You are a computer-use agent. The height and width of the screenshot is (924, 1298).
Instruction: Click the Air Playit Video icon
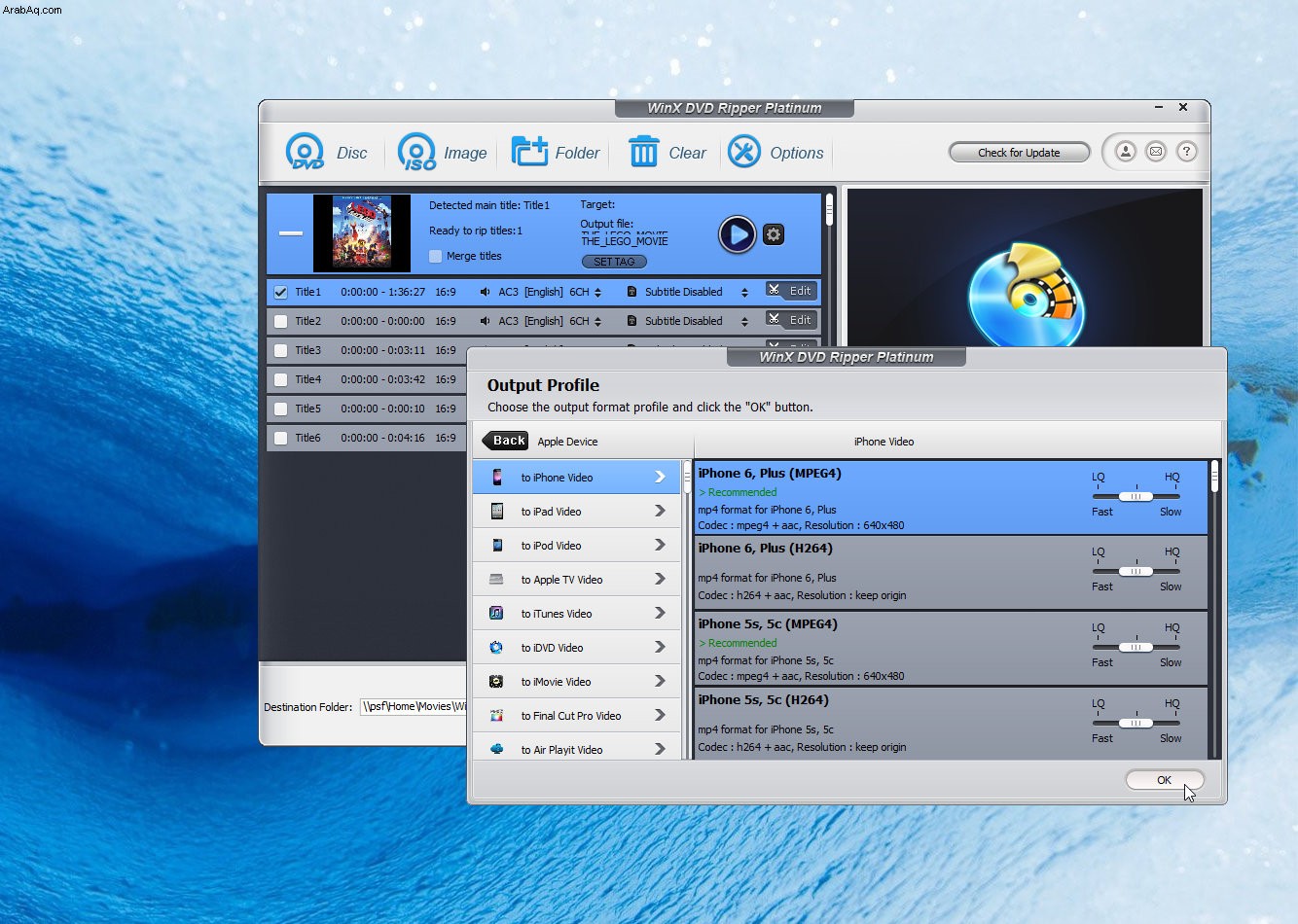click(497, 749)
